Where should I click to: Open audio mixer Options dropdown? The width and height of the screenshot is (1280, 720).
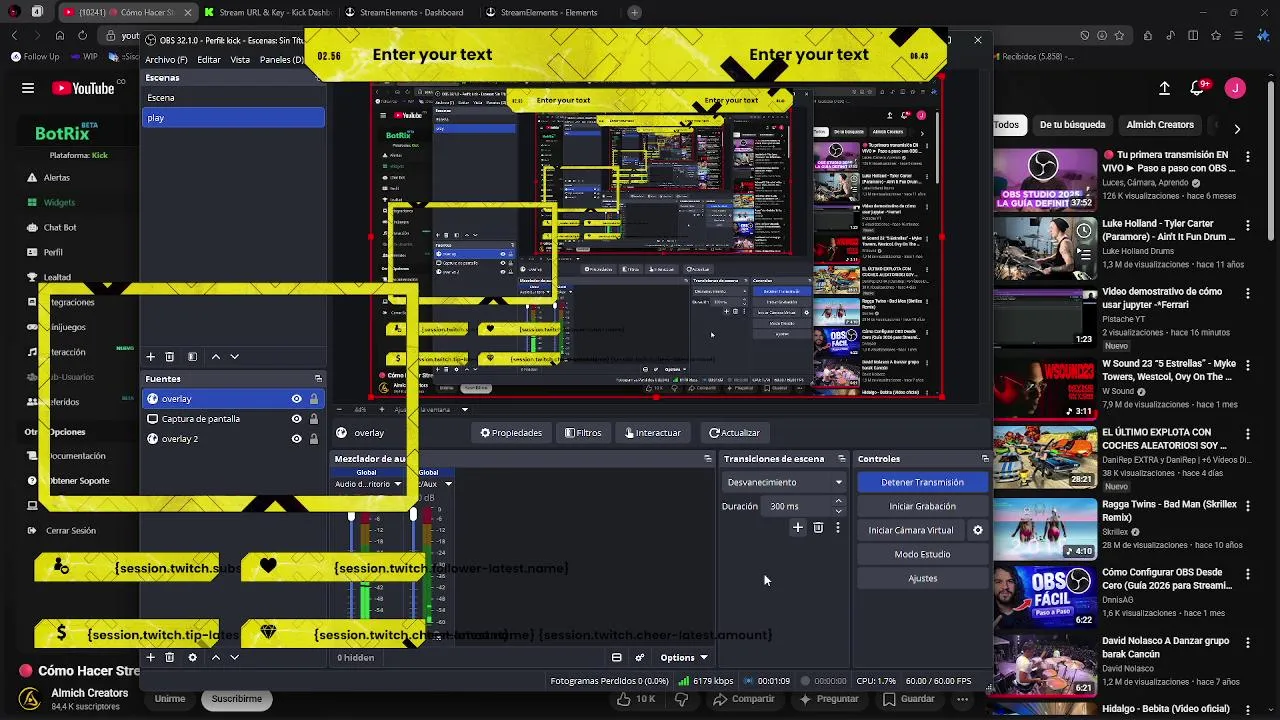[x=684, y=657]
